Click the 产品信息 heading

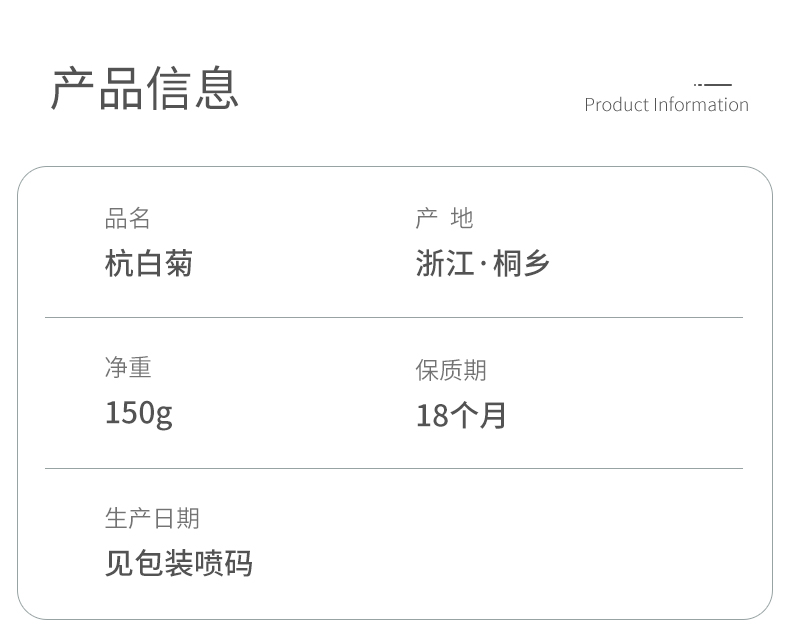[145, 88]
